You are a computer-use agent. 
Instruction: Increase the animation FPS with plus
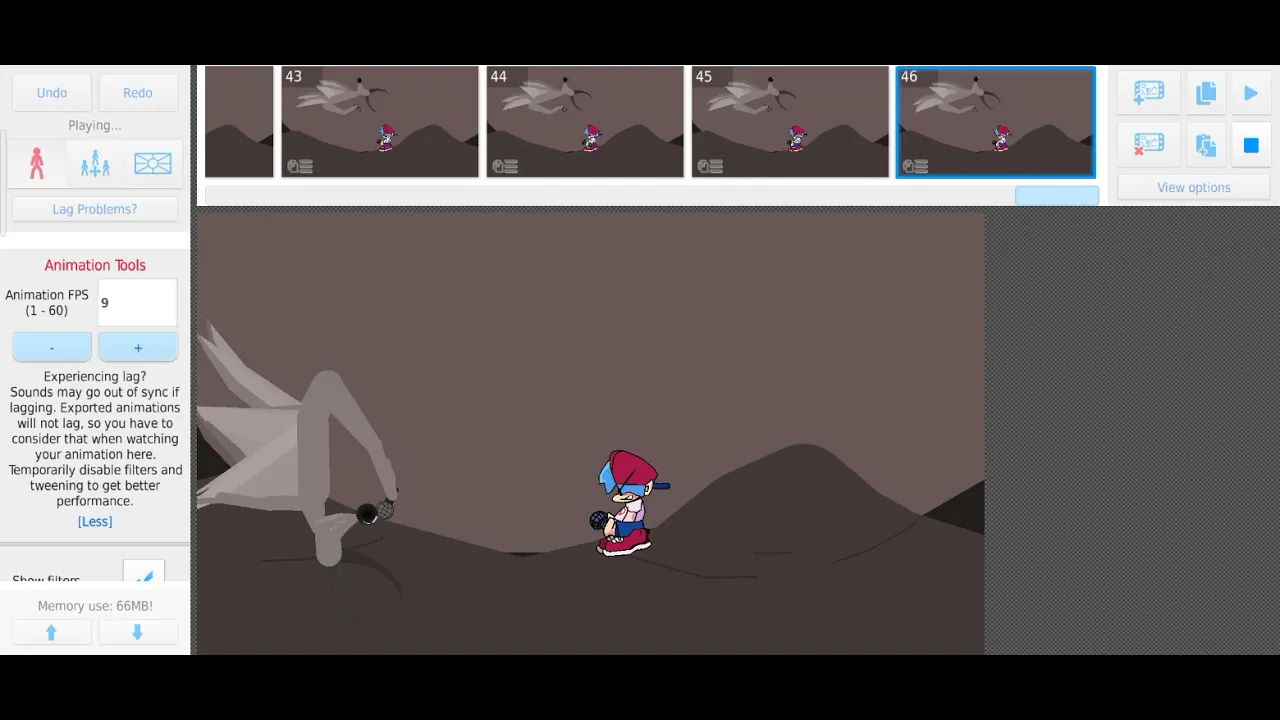tap(138, 347)
